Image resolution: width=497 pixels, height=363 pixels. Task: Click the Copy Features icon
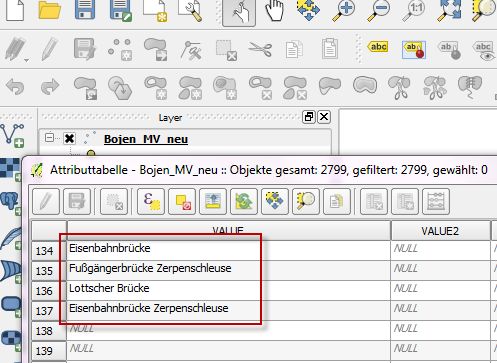(294, 50)
